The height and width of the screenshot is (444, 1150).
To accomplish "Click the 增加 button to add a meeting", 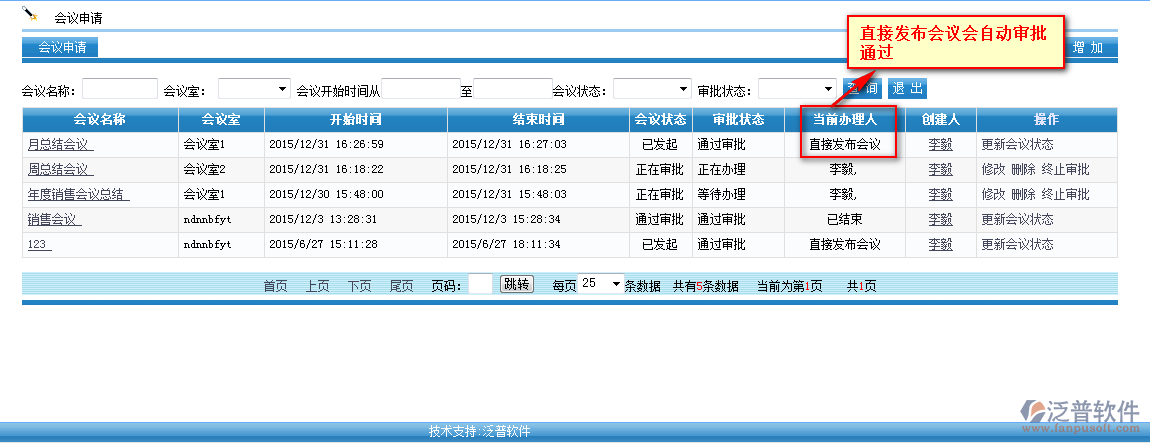I will coord(1087,47).
